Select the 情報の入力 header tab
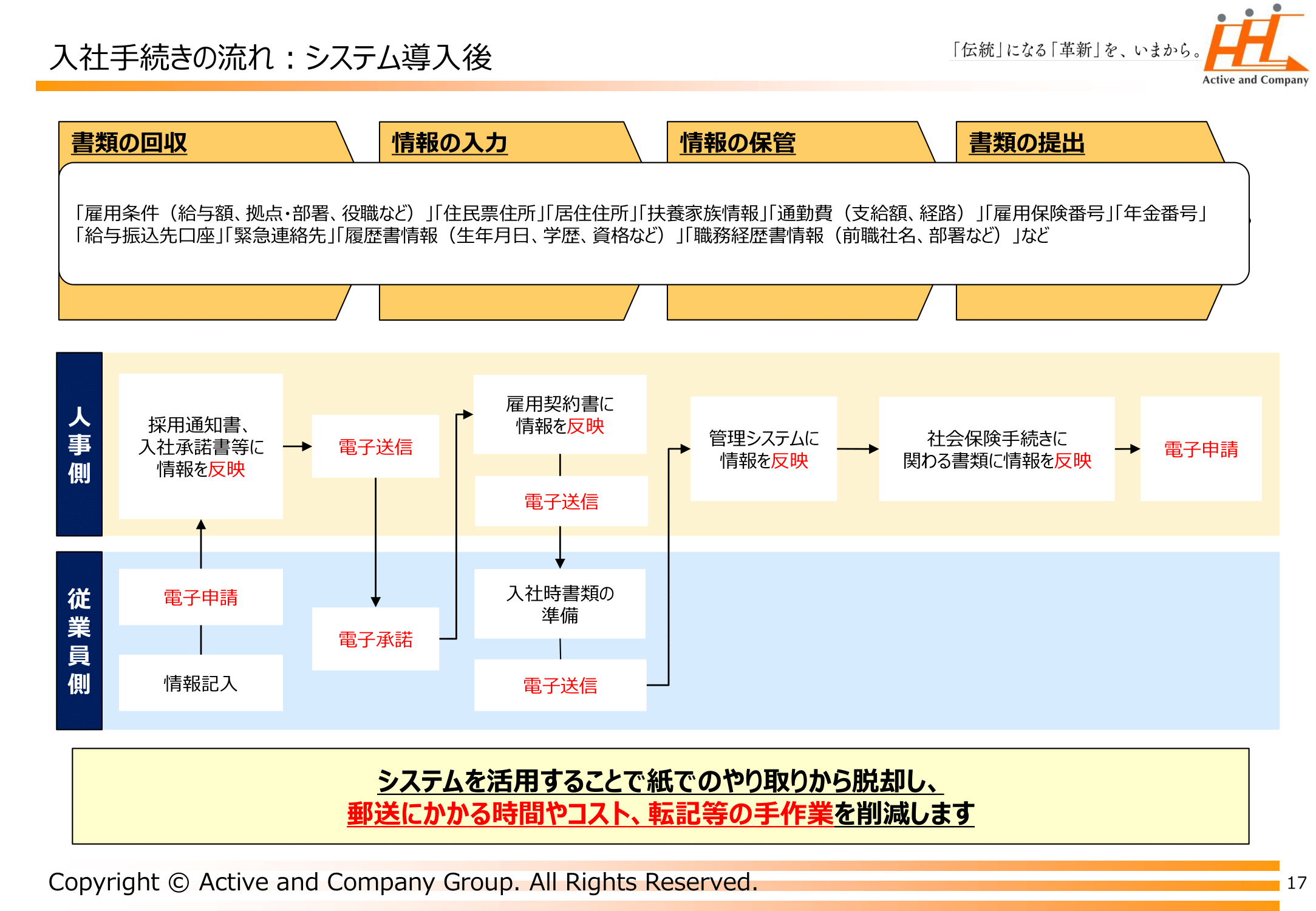The height and width of the screenshot is (911, 1316). pyautogui.click(x=449, y=143)
